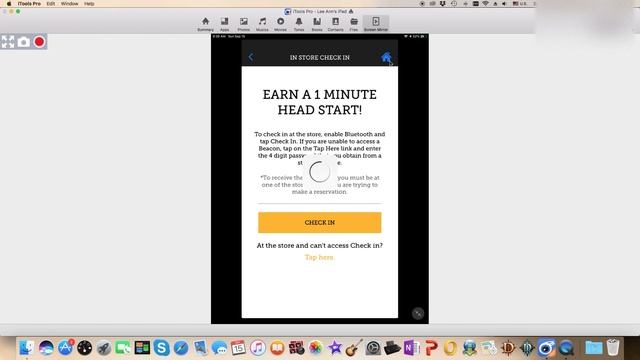Click the Time Machine icon in menu bar

coord(454,4)
